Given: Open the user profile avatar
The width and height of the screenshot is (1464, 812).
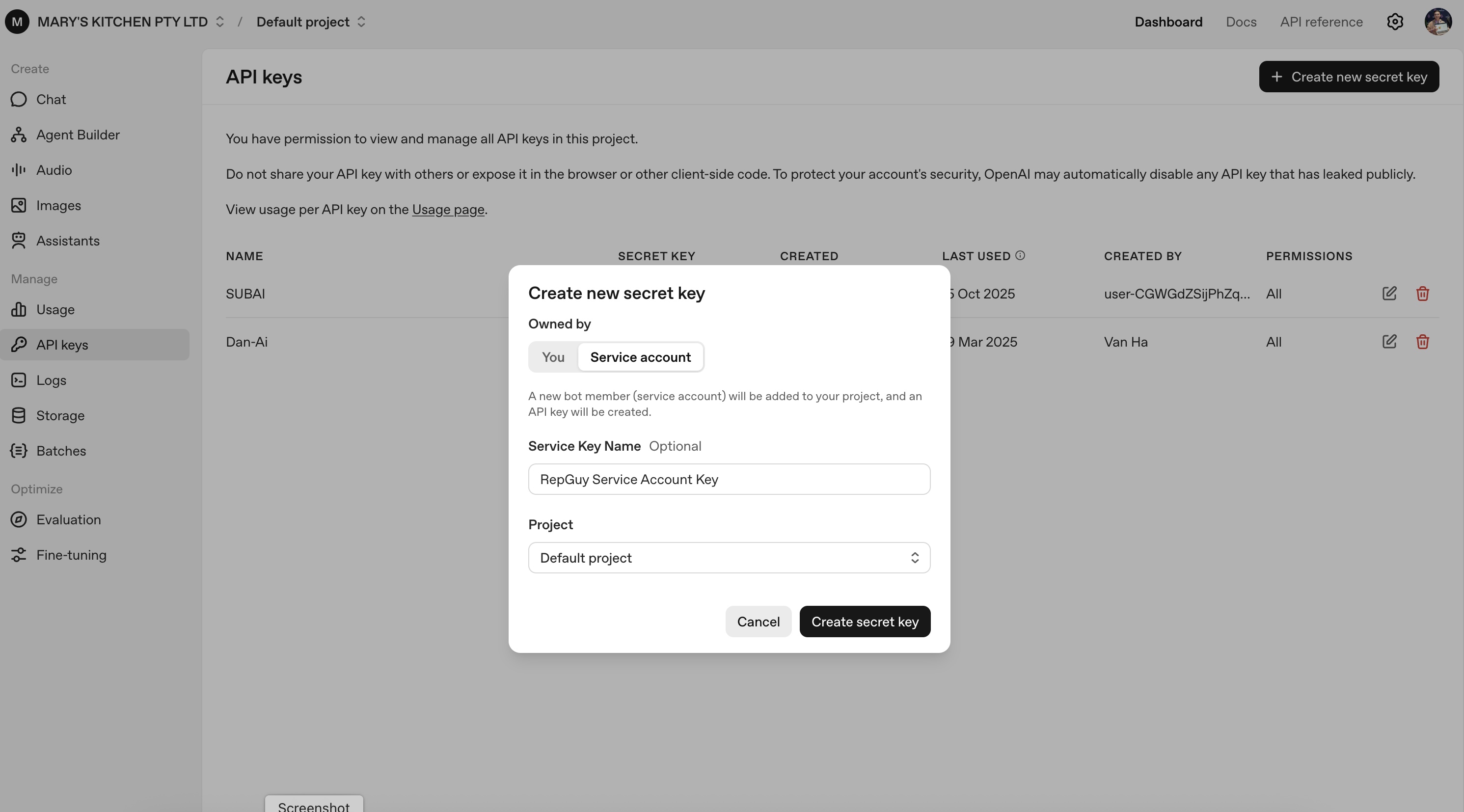Looking at the screenshot, I should [1438, 22].
